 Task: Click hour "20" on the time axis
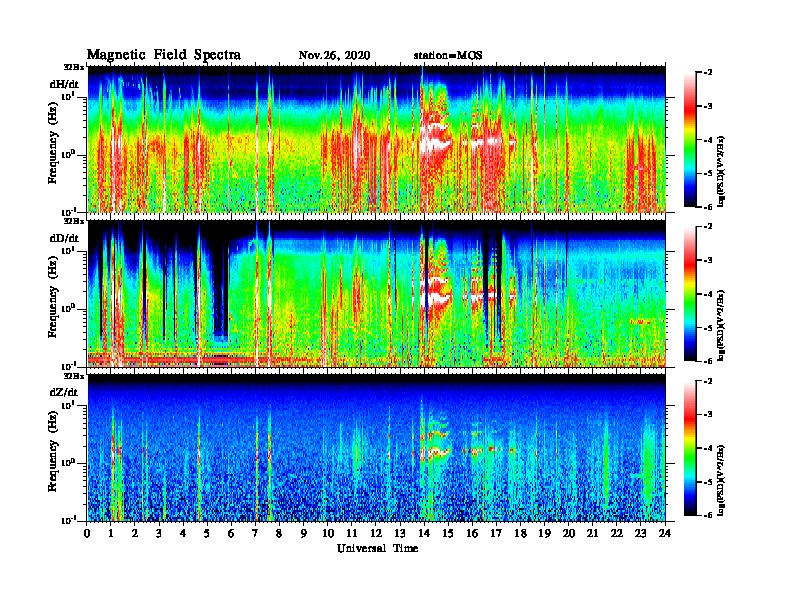tap(569, 533)
